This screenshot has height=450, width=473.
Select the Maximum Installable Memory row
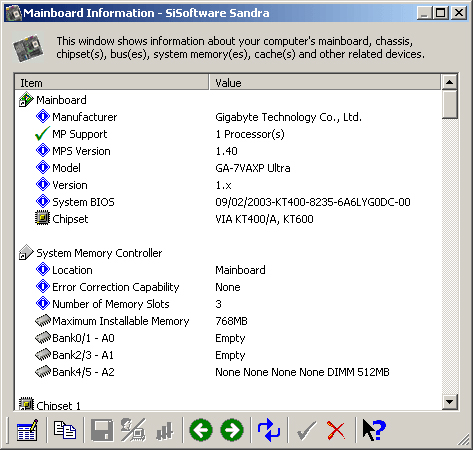228,321
